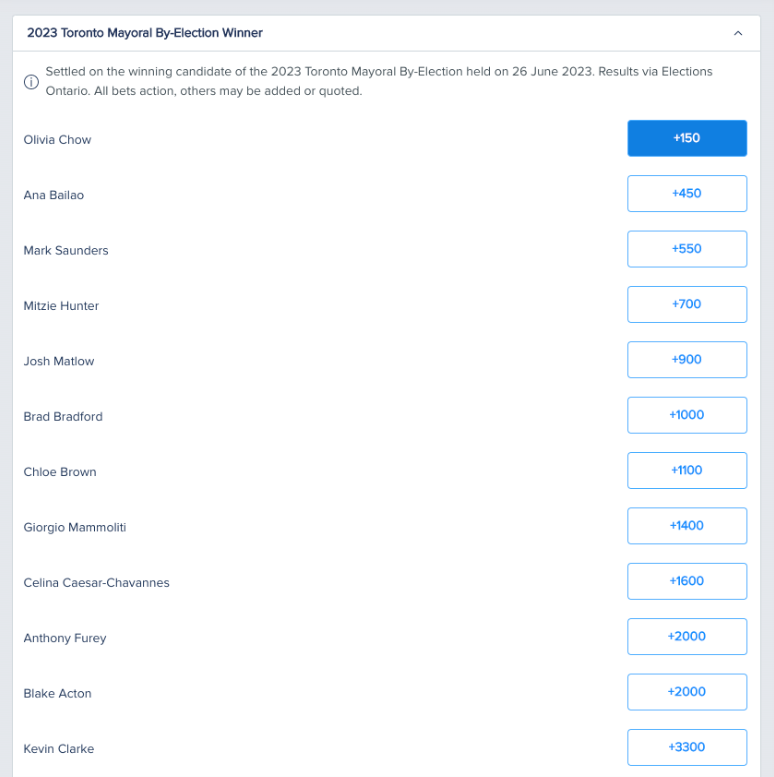Click the settlement description text

point(379,81)
